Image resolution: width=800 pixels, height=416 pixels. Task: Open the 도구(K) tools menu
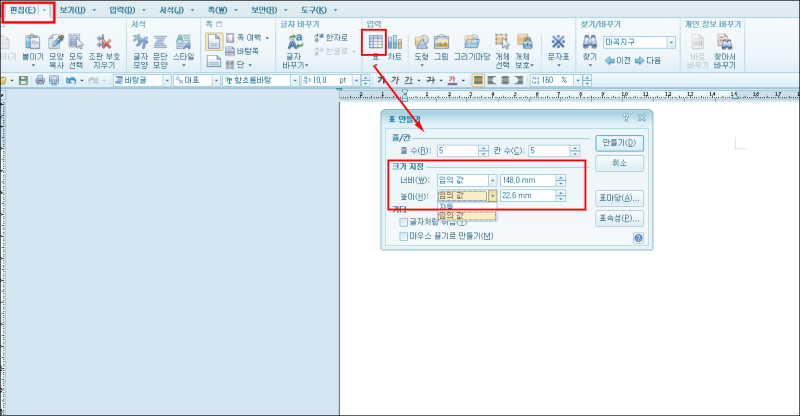pyautogui.click(x=314, y=10)
